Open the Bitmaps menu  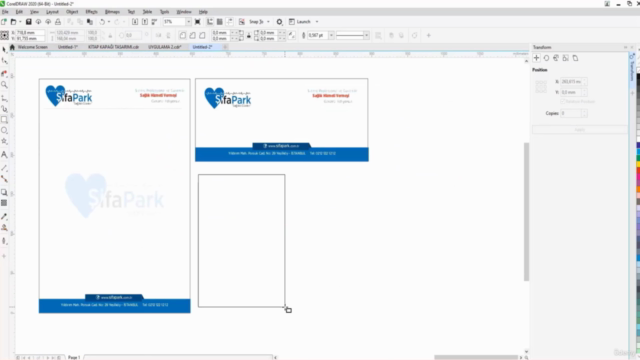pyautogui.click(x=112, y=12)
